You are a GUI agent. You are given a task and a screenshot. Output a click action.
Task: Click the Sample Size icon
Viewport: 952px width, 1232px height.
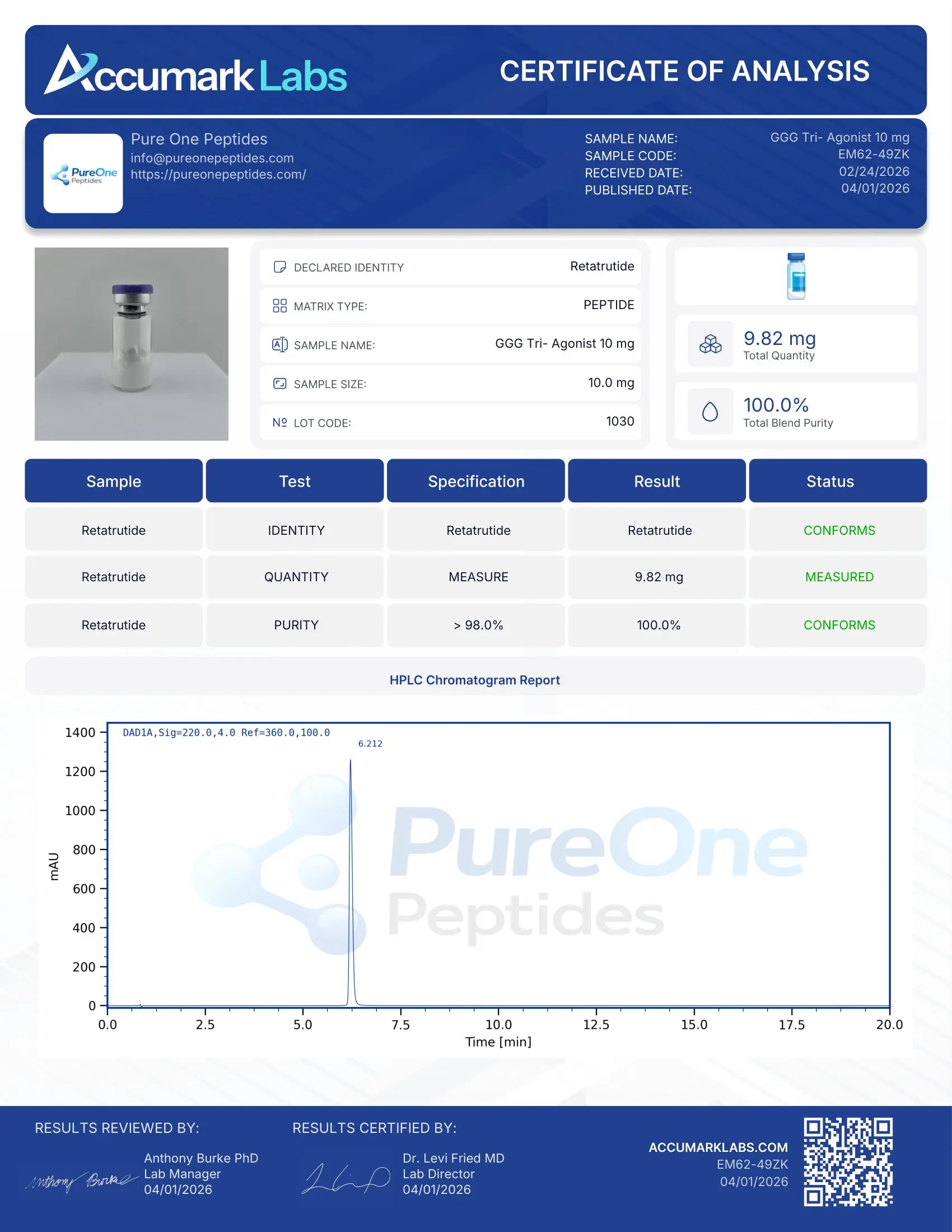click(x=280, y=384)
